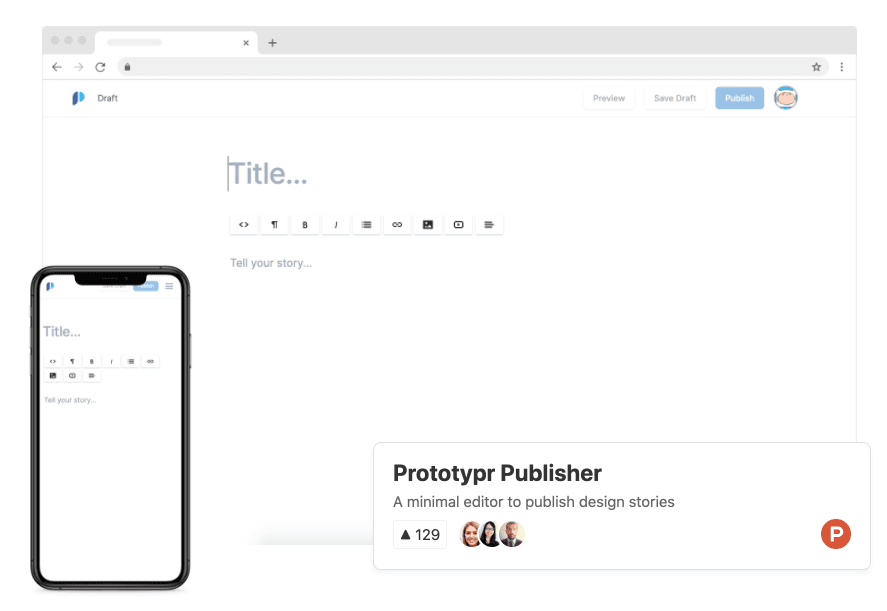Insert a list using desktop toolbar icon
Screen dimensions: 887x611
coord(367,225)
